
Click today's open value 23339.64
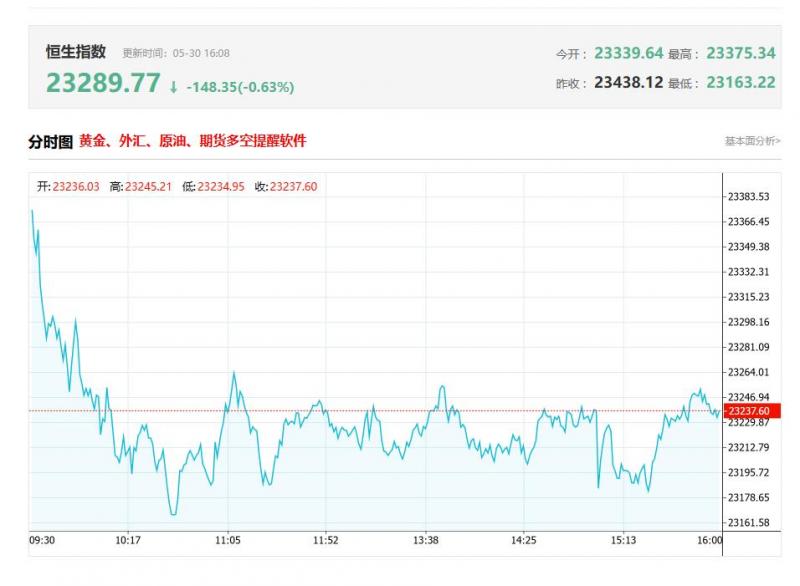[629, 53]
